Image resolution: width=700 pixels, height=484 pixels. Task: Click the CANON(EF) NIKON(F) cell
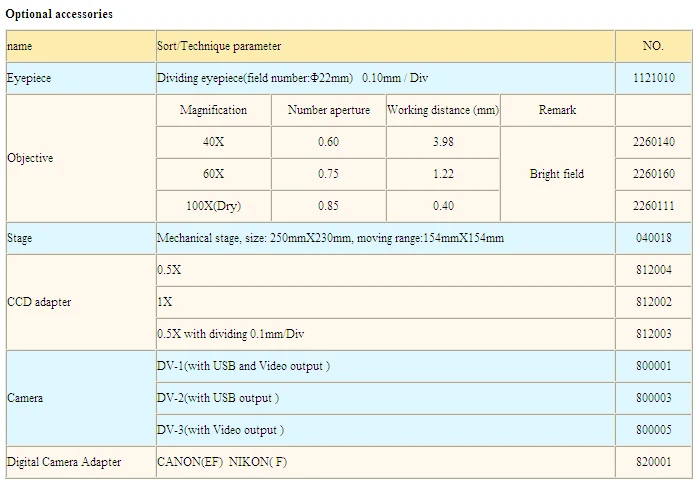tap(385, 462)
